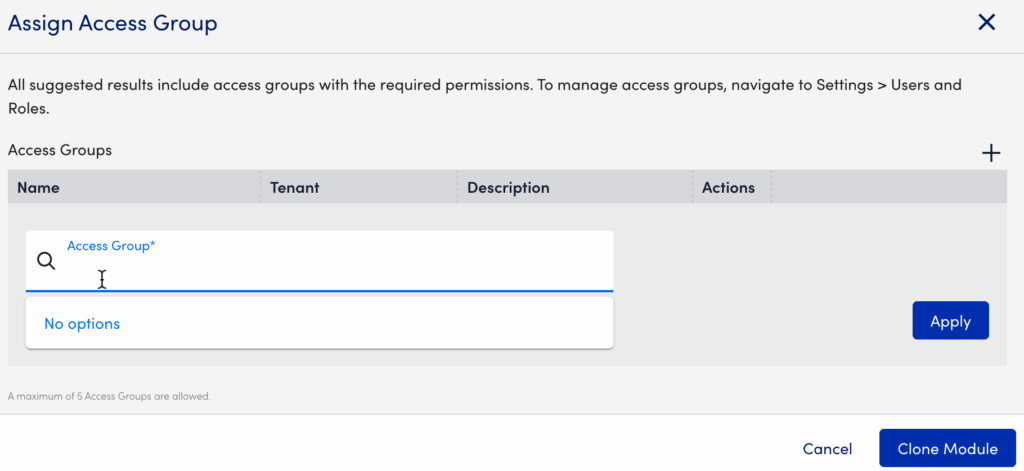Image resolution: width=1024 pixels, height=471 pixels.
Task: Click the Name column header
Action: coord(38,187)
